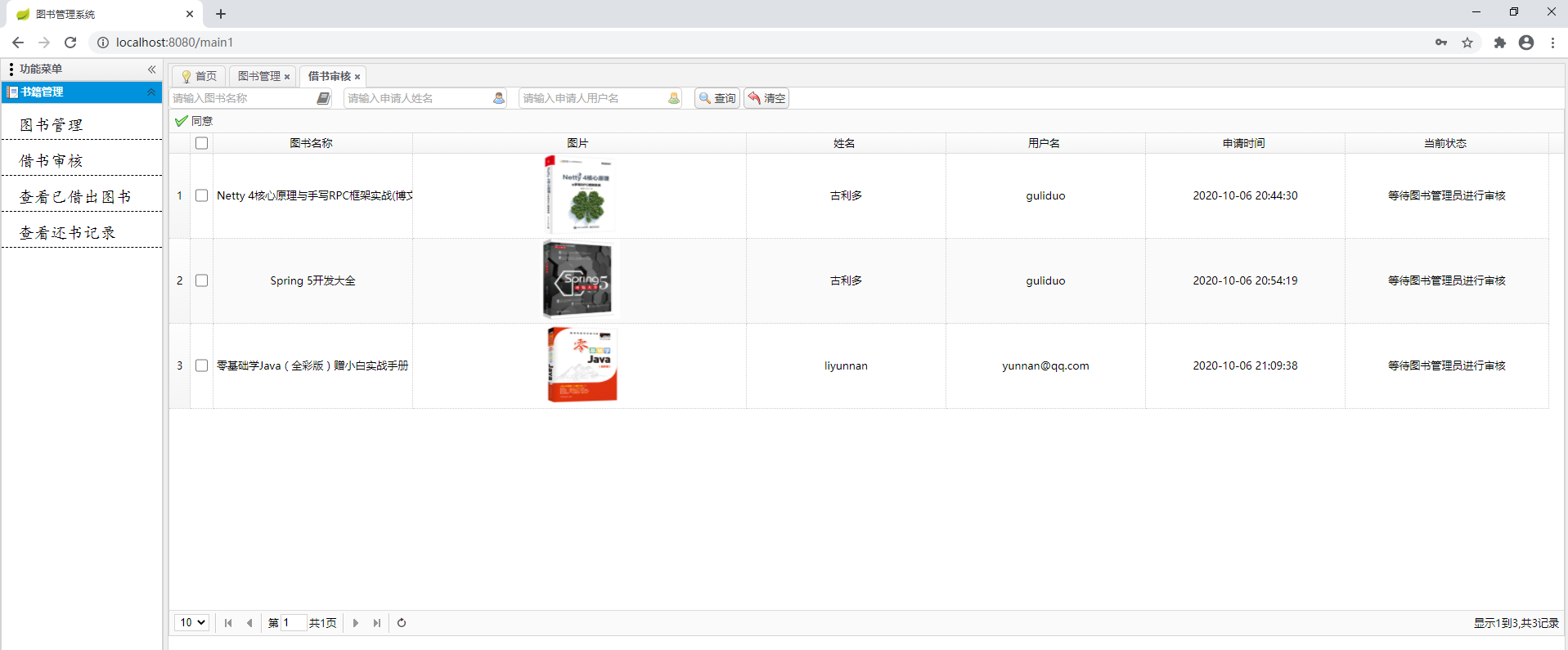Switch to the 首页 tab

(x=200, y=76)
